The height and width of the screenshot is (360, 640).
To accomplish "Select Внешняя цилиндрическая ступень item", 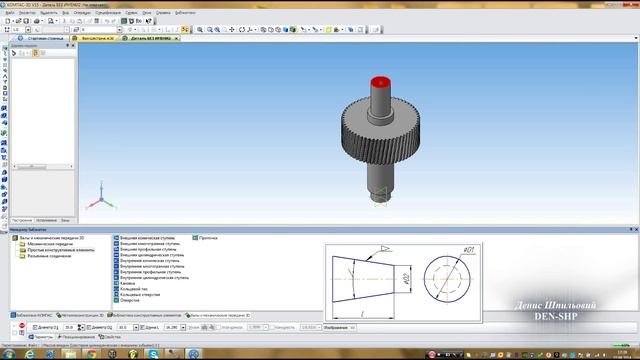I will tap(152, 255).
